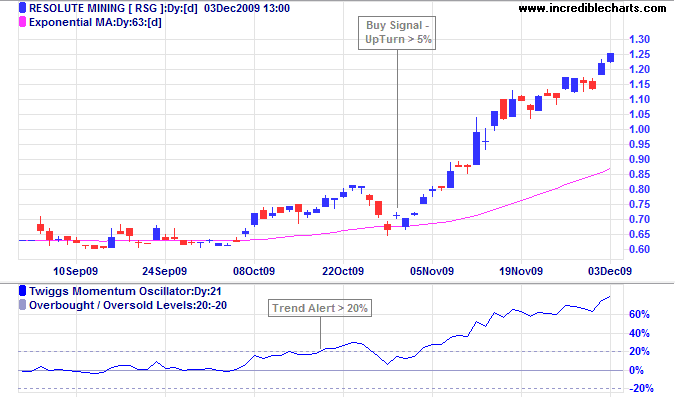Click the Buy Signal - UpTurn > 5% annotation
The width and height of the screenshot is (675, 400).
point(397,33)
